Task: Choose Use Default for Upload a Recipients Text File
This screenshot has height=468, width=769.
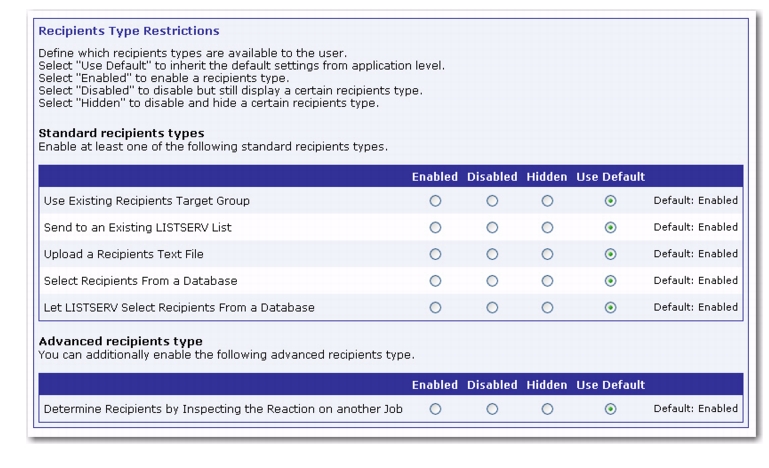Action: 611,254
